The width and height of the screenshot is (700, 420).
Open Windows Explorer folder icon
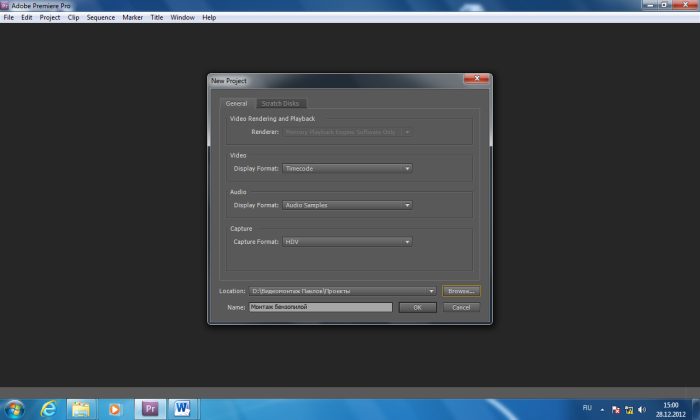(x=81, y=409)
